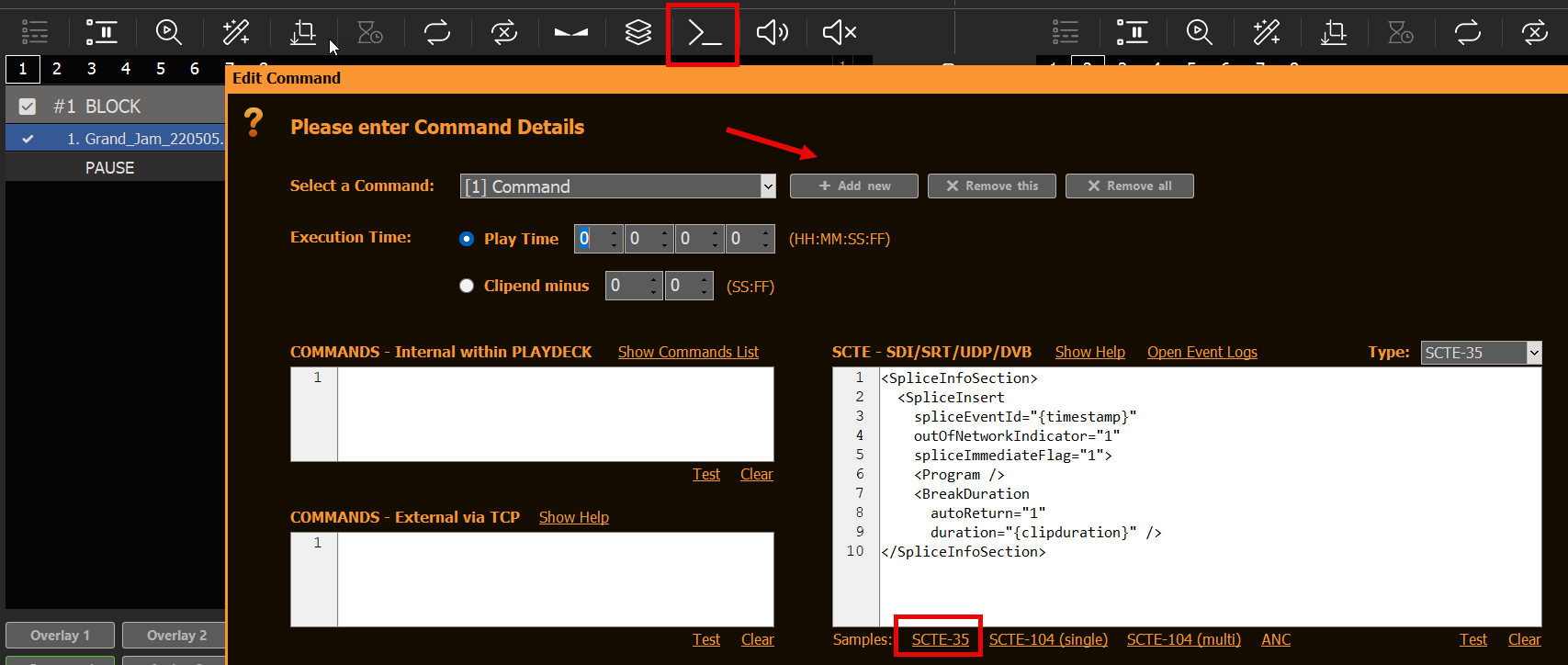This screenshot has height=665, width=1568.
Task: Toggle the #1 BLOCK checkbox
Action: pyautogui.click(x=28, y=107)
